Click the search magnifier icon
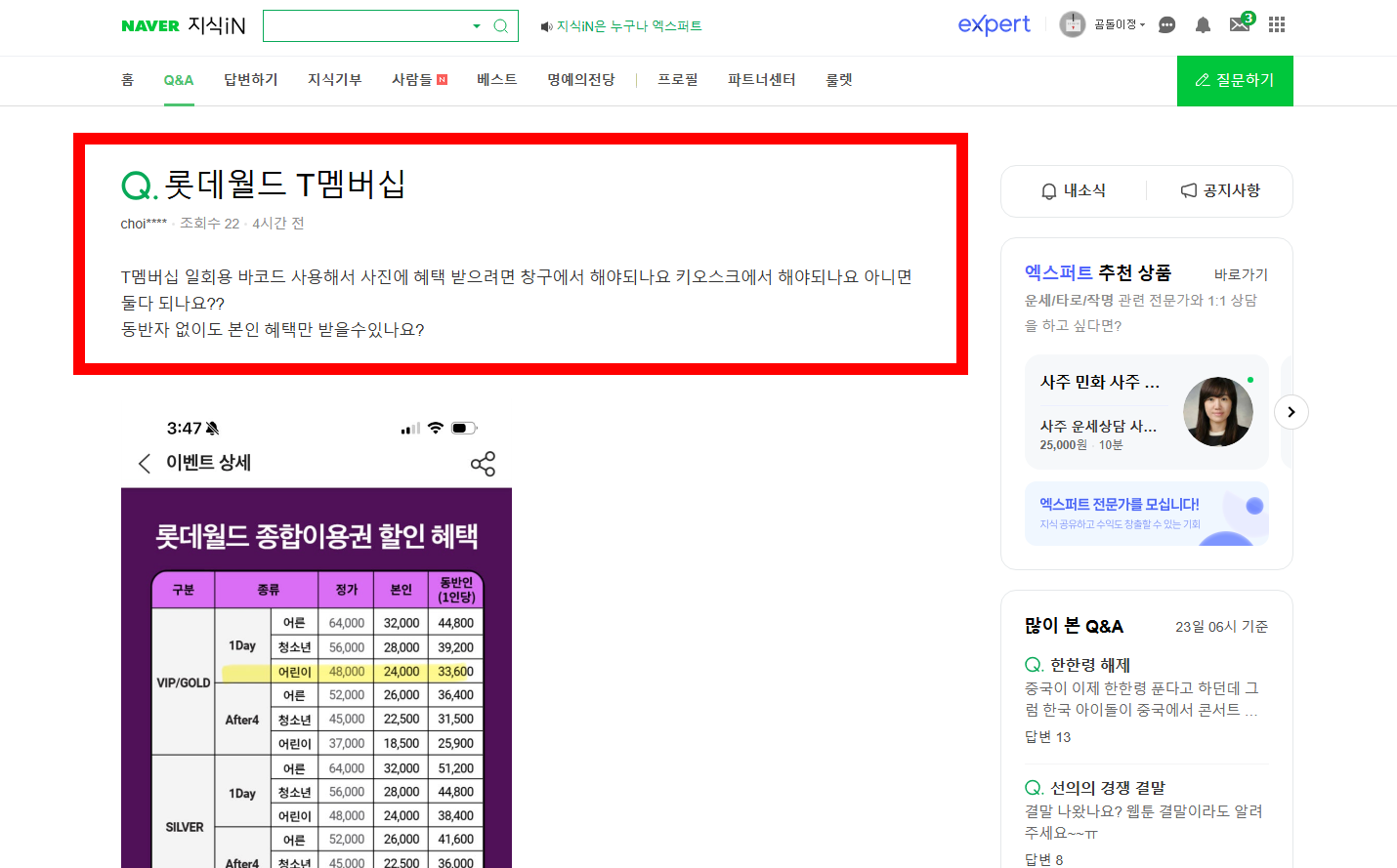 (500, 26)
